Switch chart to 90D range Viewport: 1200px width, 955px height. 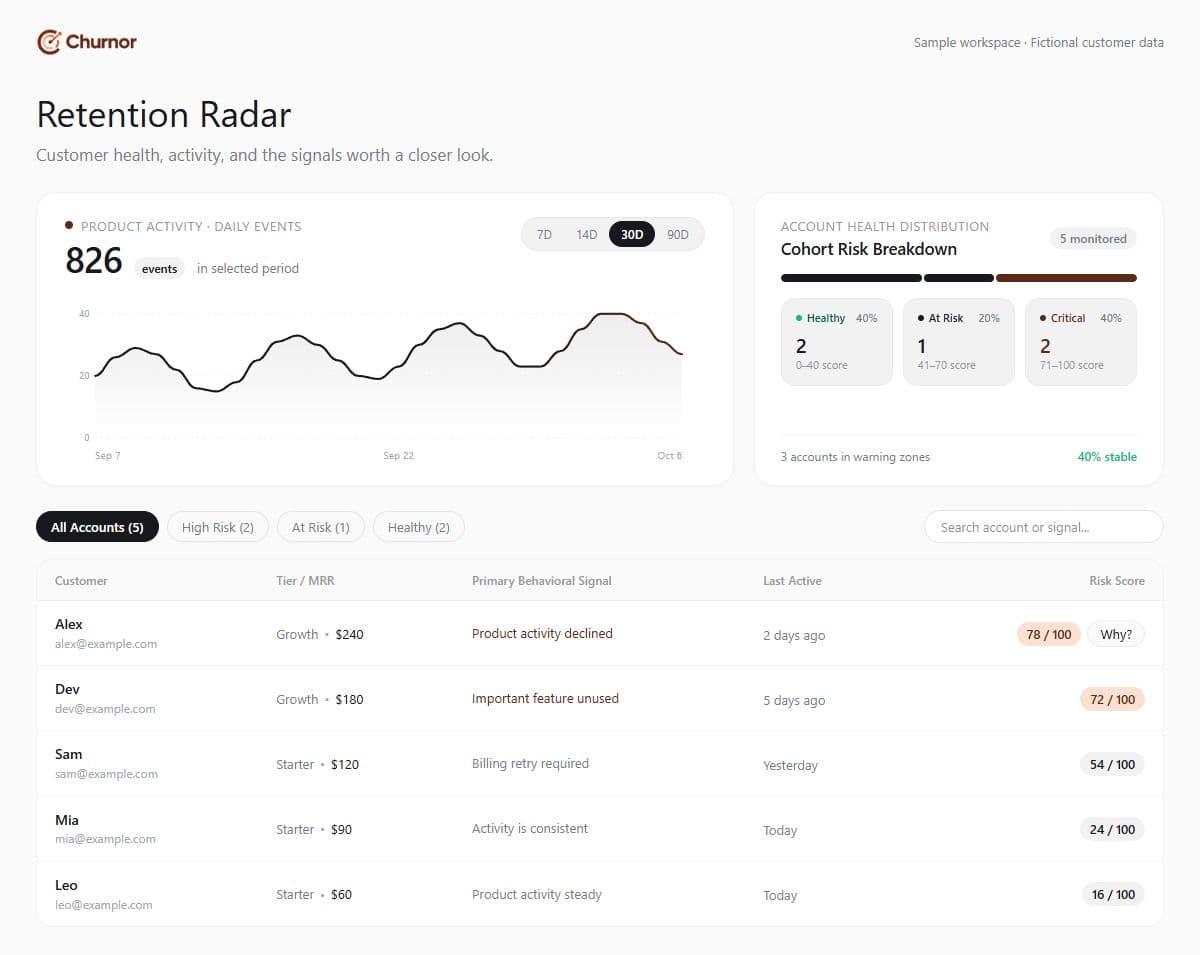678,235
